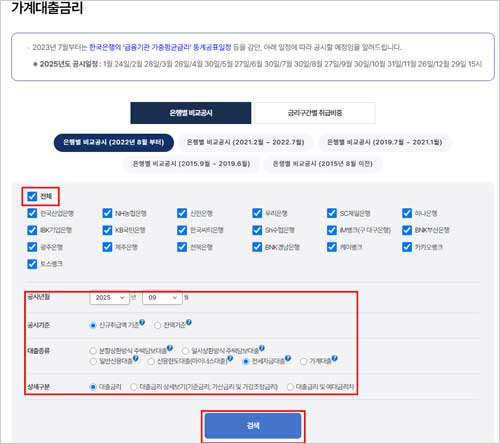Uncheck the KB국민은행 checkbox

(107, 230)
